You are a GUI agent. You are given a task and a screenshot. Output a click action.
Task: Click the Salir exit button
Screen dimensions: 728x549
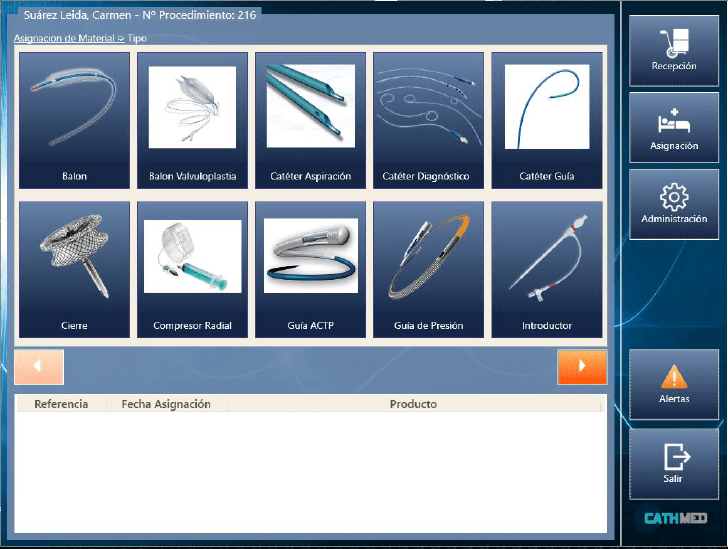tap(673, 463)
